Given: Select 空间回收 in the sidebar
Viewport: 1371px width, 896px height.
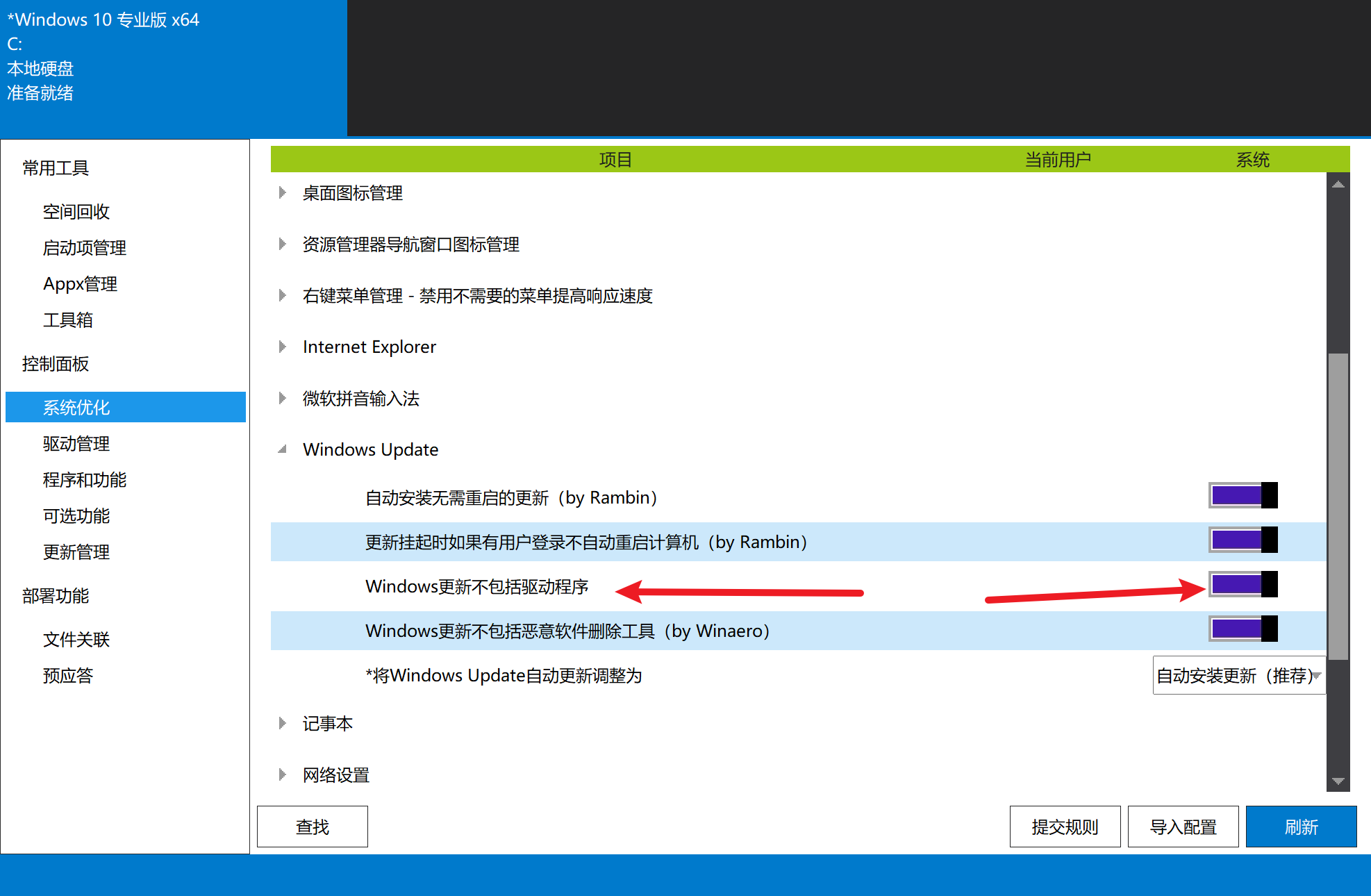Looking at the screenshot, I should coord(76,212).
